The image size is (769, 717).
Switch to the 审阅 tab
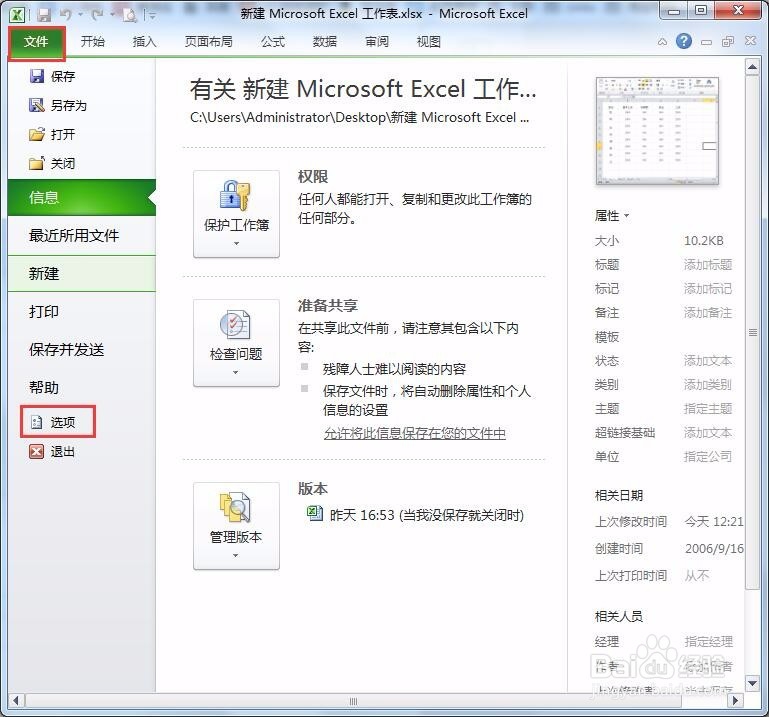377,42
